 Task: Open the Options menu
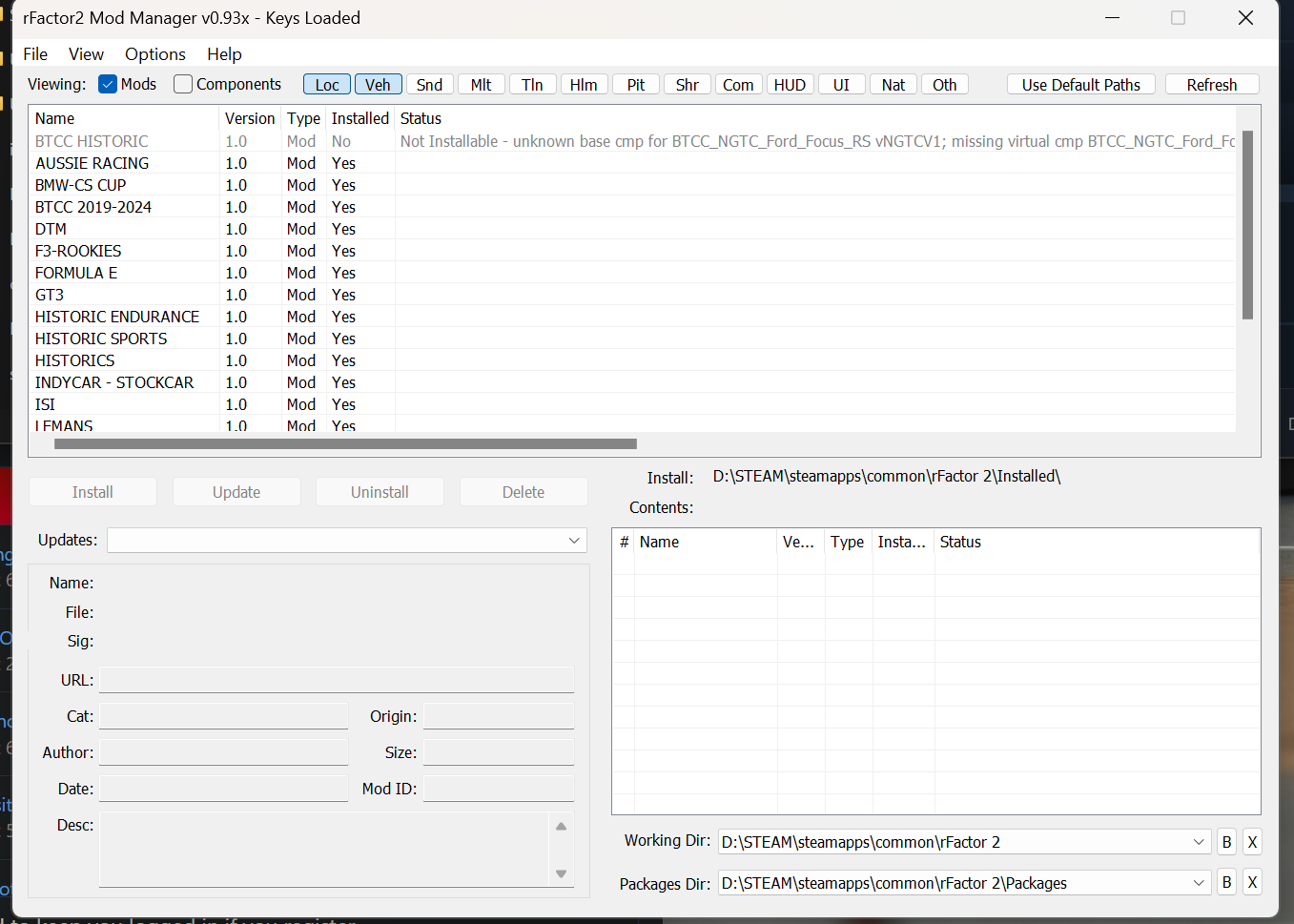pos(154,54)
